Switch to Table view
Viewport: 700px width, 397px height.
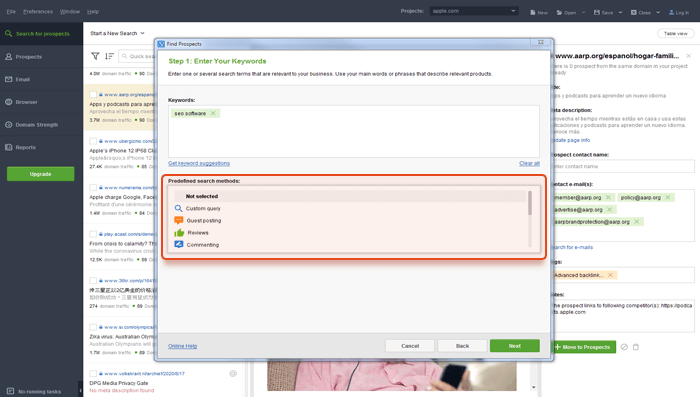pyautogui.click(x=676, y=33)
